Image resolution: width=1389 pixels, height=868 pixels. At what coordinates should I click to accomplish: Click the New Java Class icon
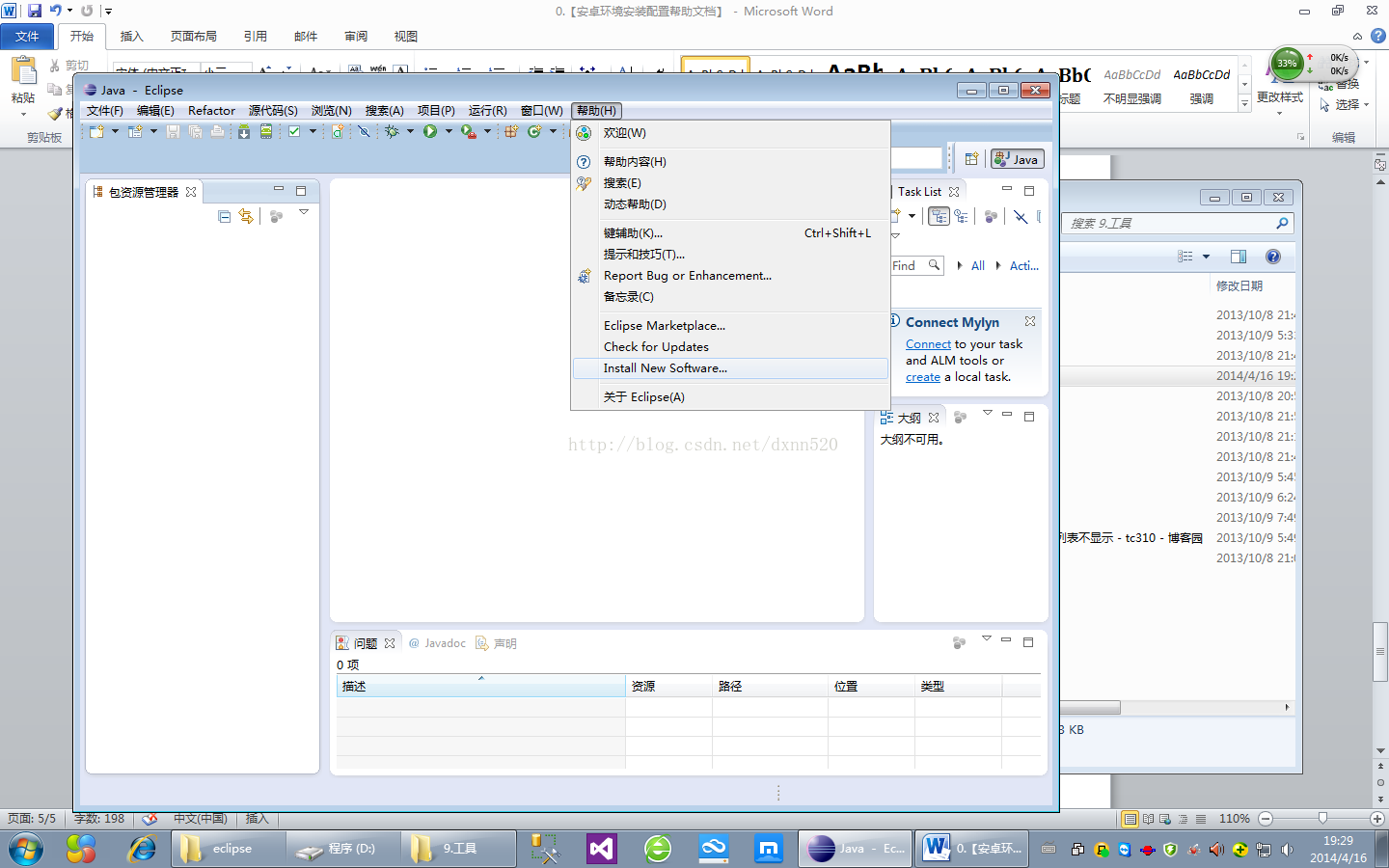534,131
